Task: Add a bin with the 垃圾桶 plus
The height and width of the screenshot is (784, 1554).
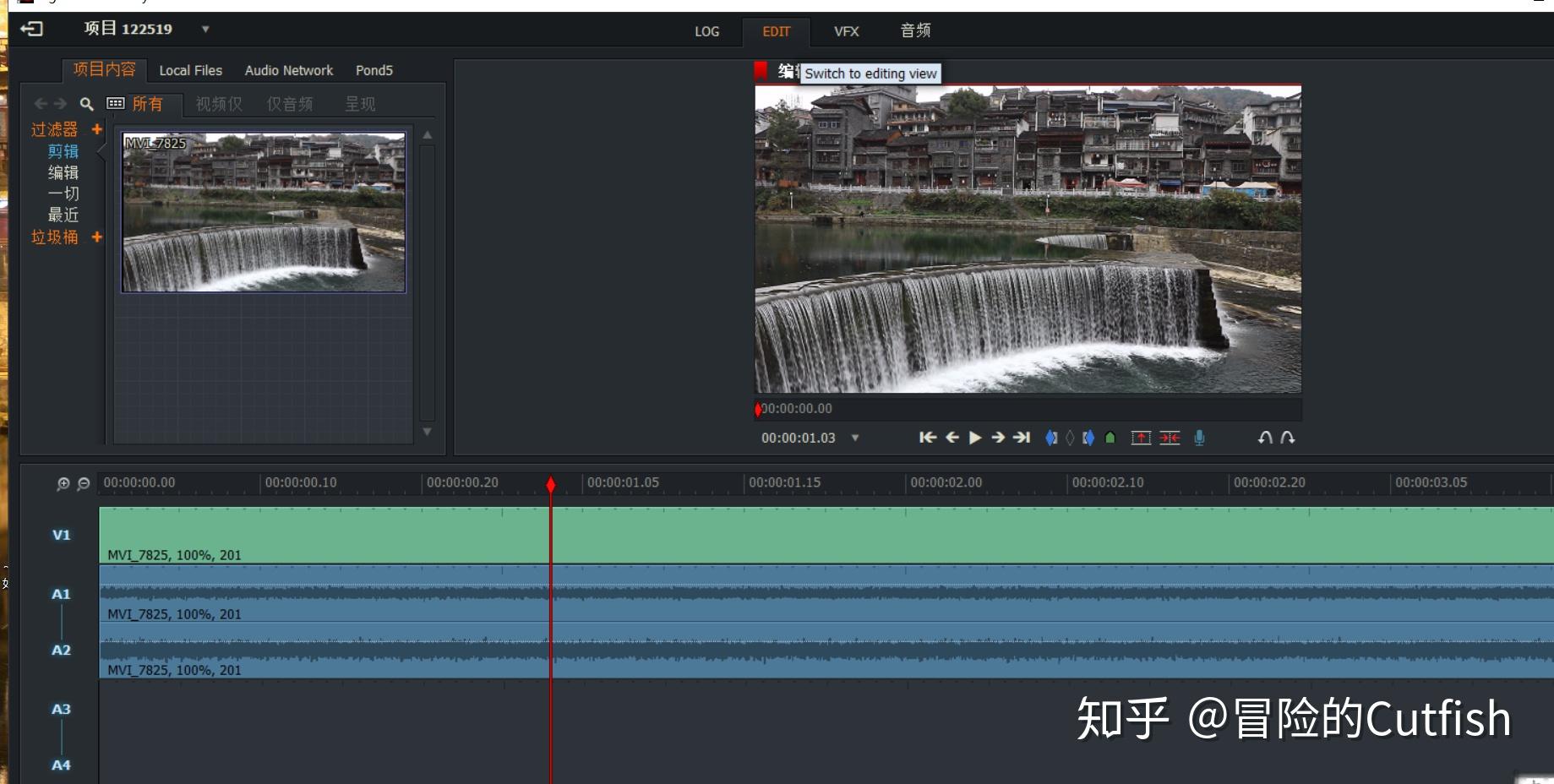Action: [x=97, y=237]
